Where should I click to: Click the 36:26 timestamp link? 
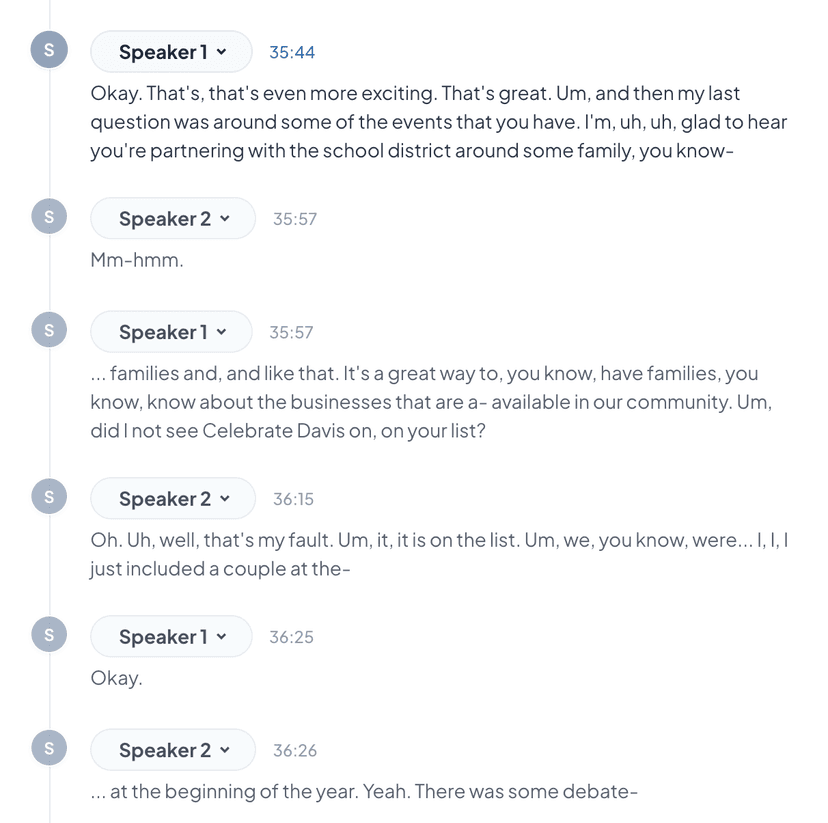click(x=291, y=749)
